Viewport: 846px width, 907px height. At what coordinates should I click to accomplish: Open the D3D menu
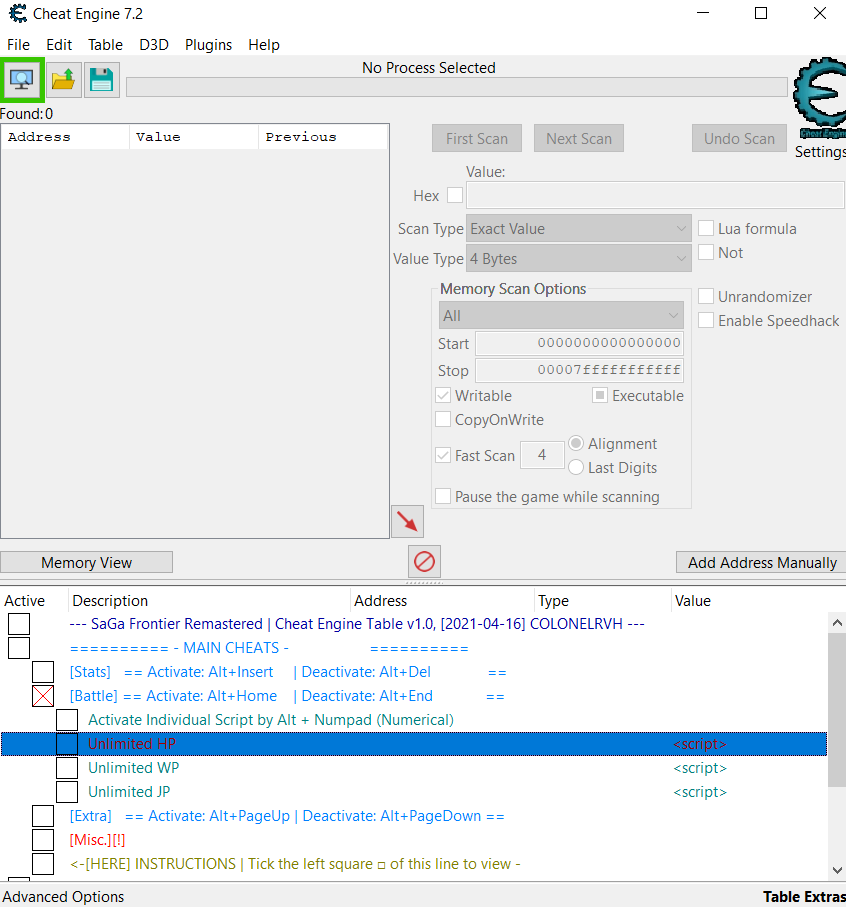154,45
